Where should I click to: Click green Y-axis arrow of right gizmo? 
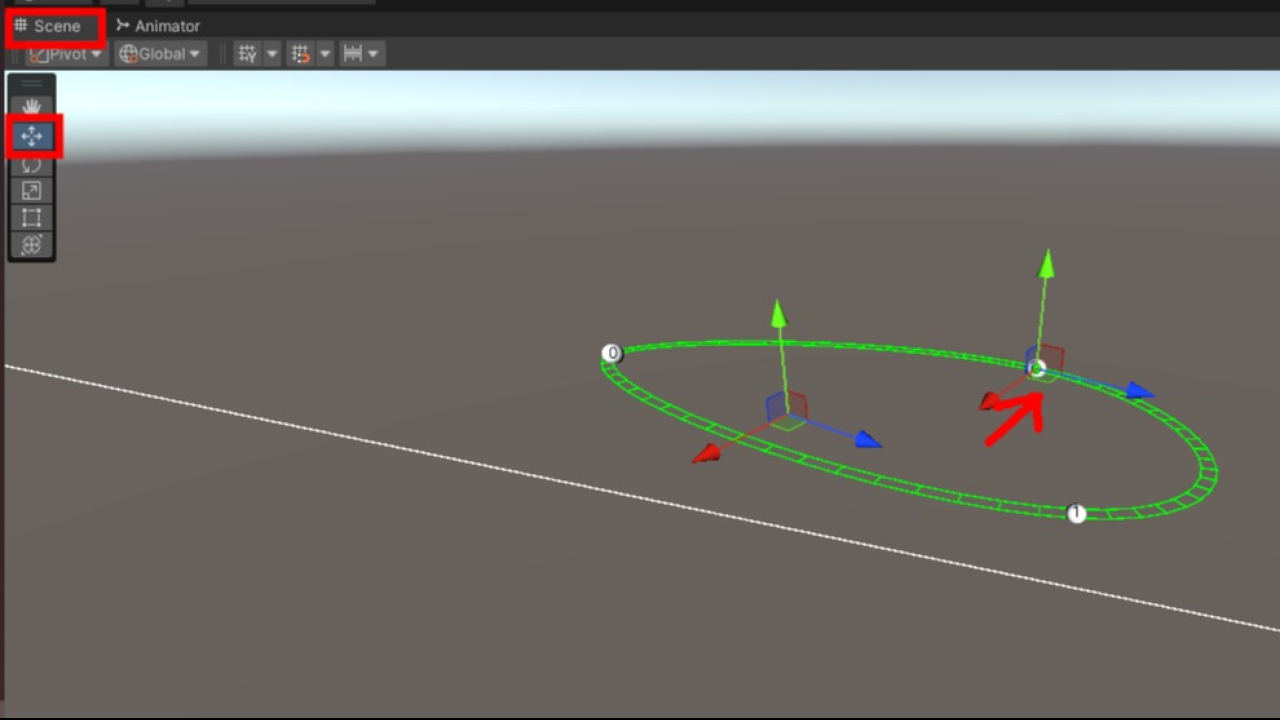1046,263
